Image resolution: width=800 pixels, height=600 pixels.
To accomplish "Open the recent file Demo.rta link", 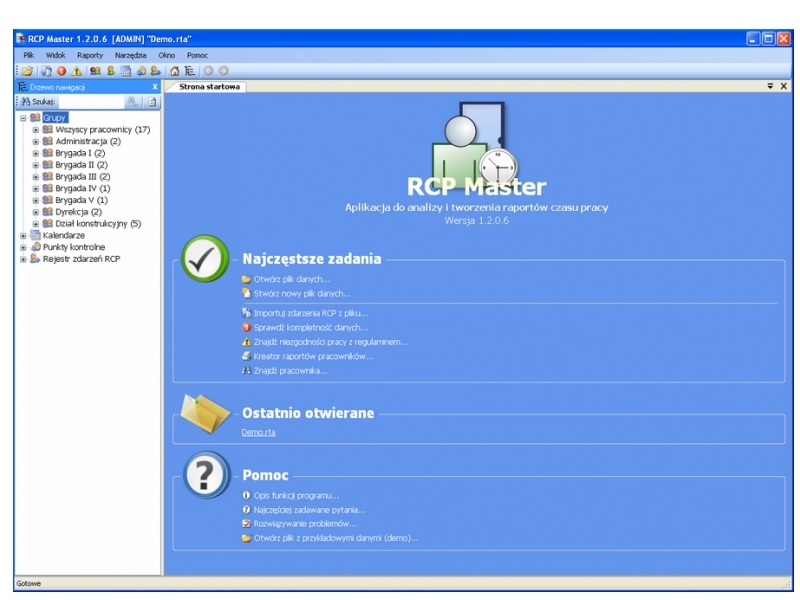I will pos(258,432).
